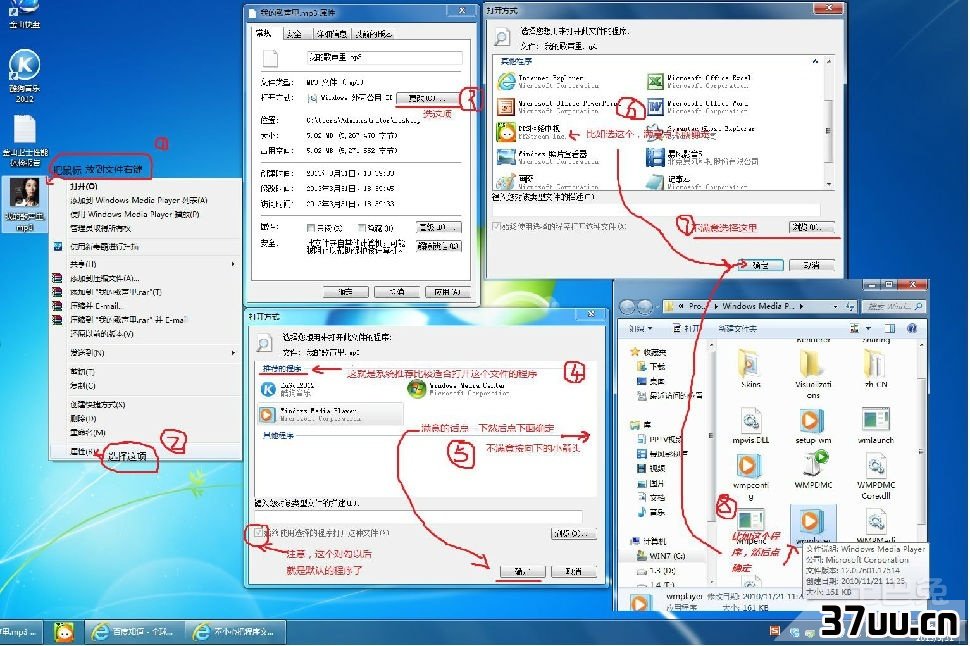Collapse the other programs group in upper-right dialog
The width and height of the screenshot is (970, 646).
(815, 61)
